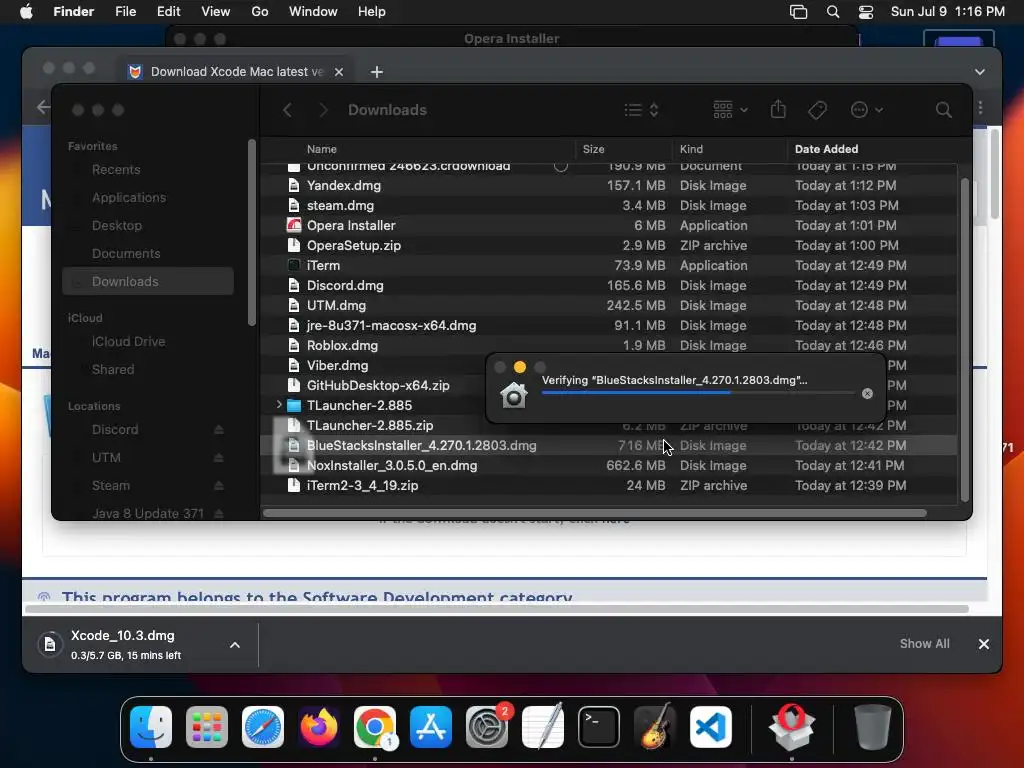Open App Store from the Dock

[x=431, y=727]
